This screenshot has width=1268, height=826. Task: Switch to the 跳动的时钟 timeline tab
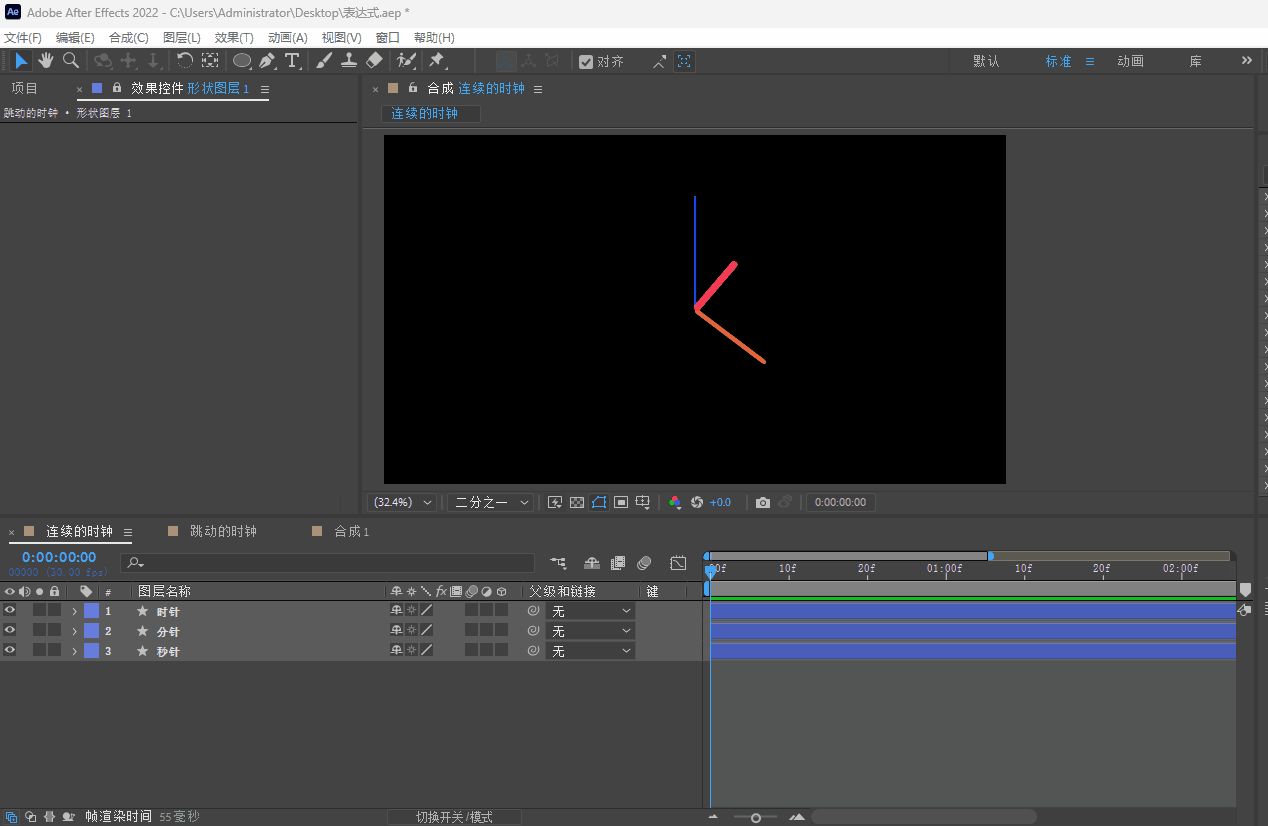pos(223,531)
